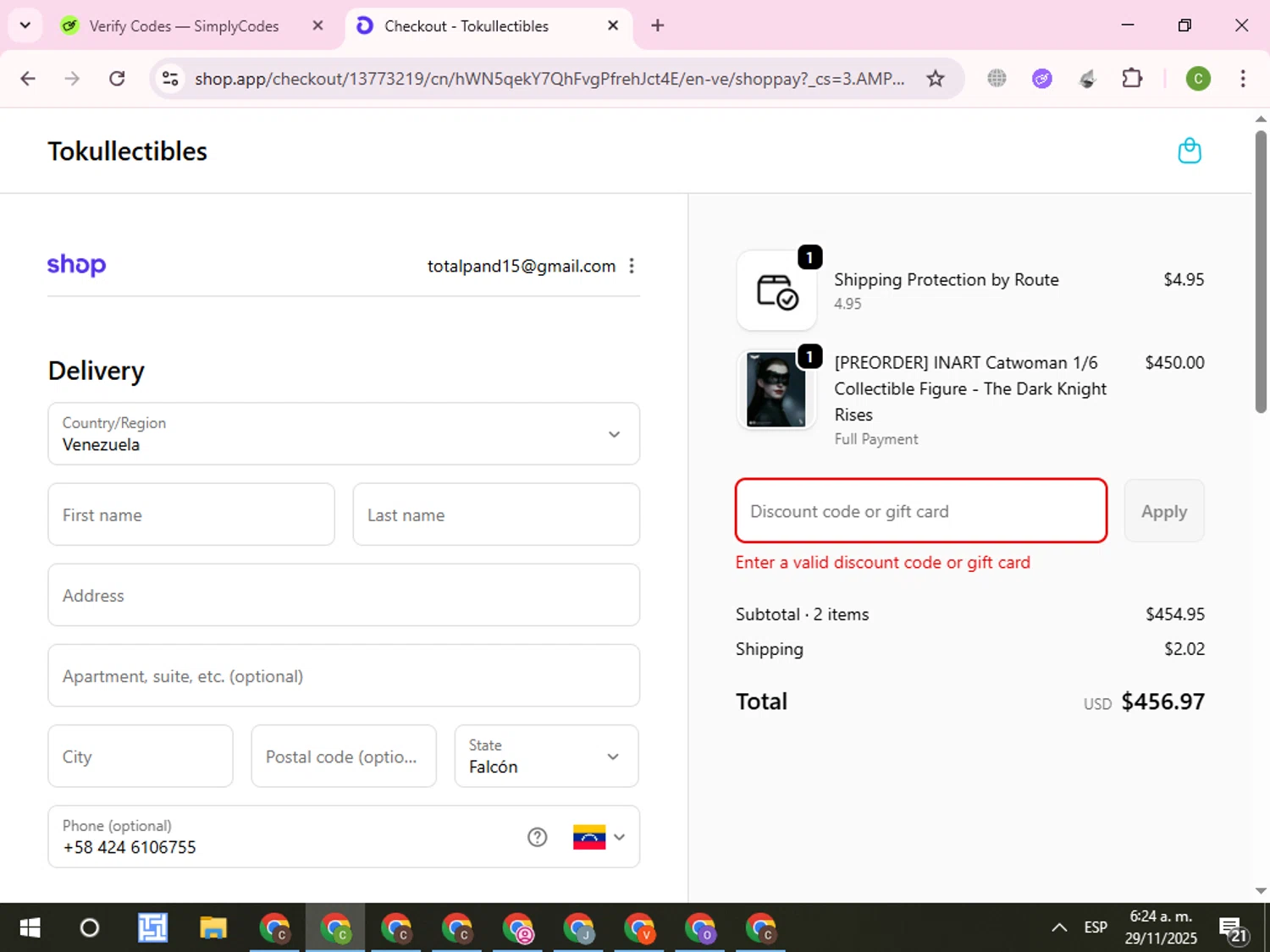Open a new tab with the plus button
Image resolution: width=1270 pixels, height=952 pixels.
(658, 25)
